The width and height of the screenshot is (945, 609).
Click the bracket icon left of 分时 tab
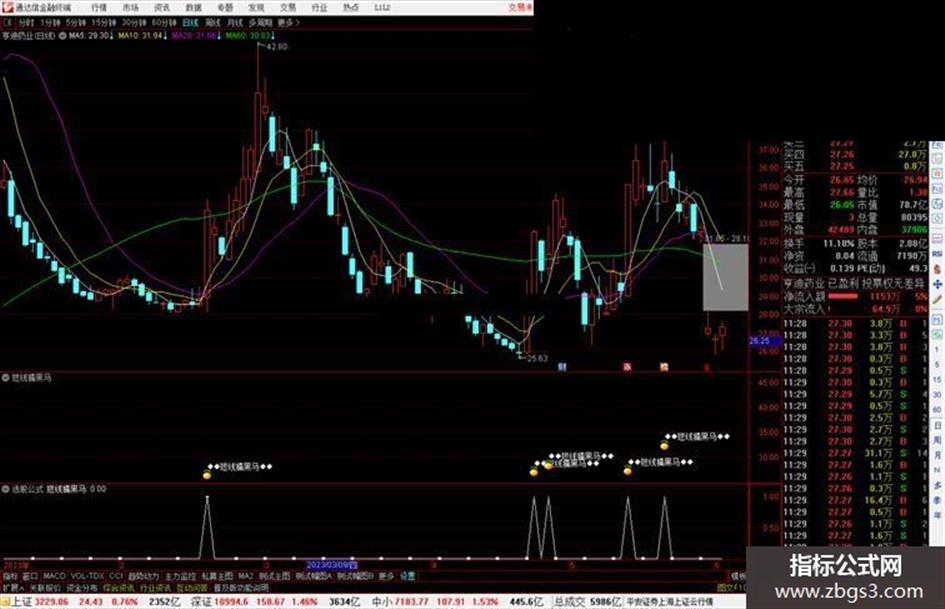[8, 22]
